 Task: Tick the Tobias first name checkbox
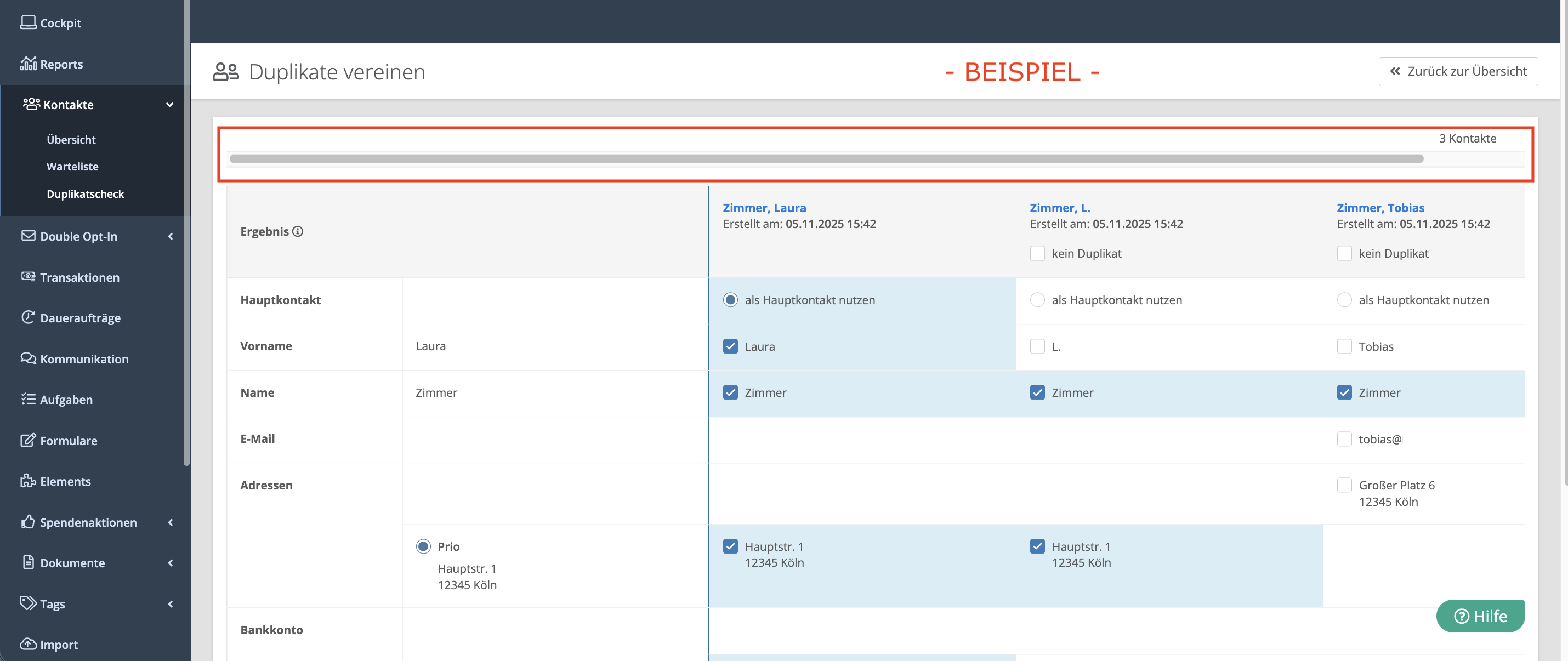tap(1344, 346)
